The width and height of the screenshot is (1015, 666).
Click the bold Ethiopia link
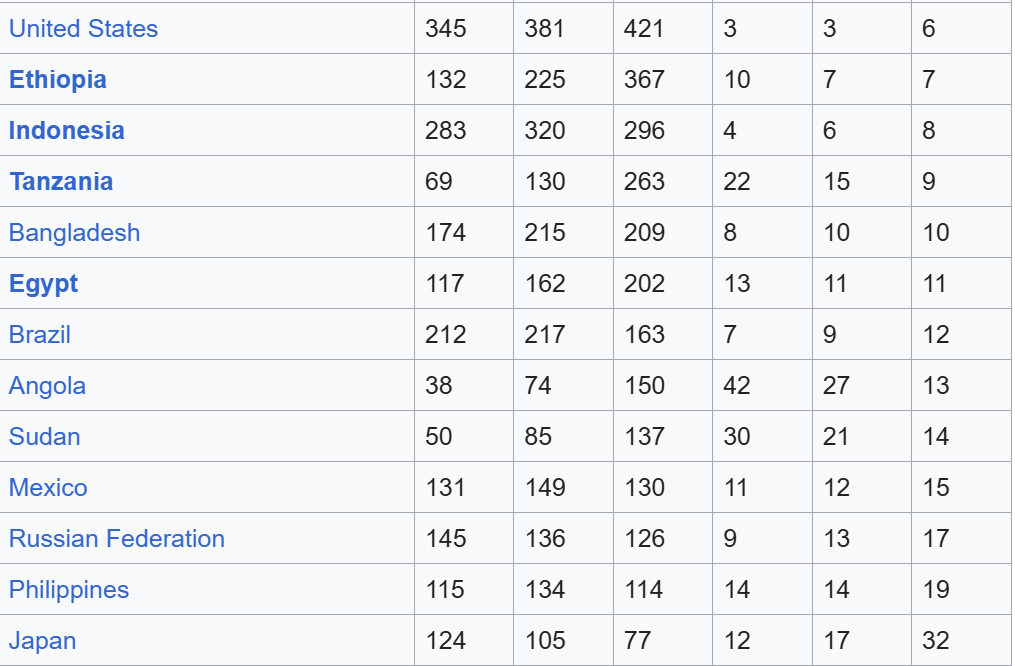point(58,80)
